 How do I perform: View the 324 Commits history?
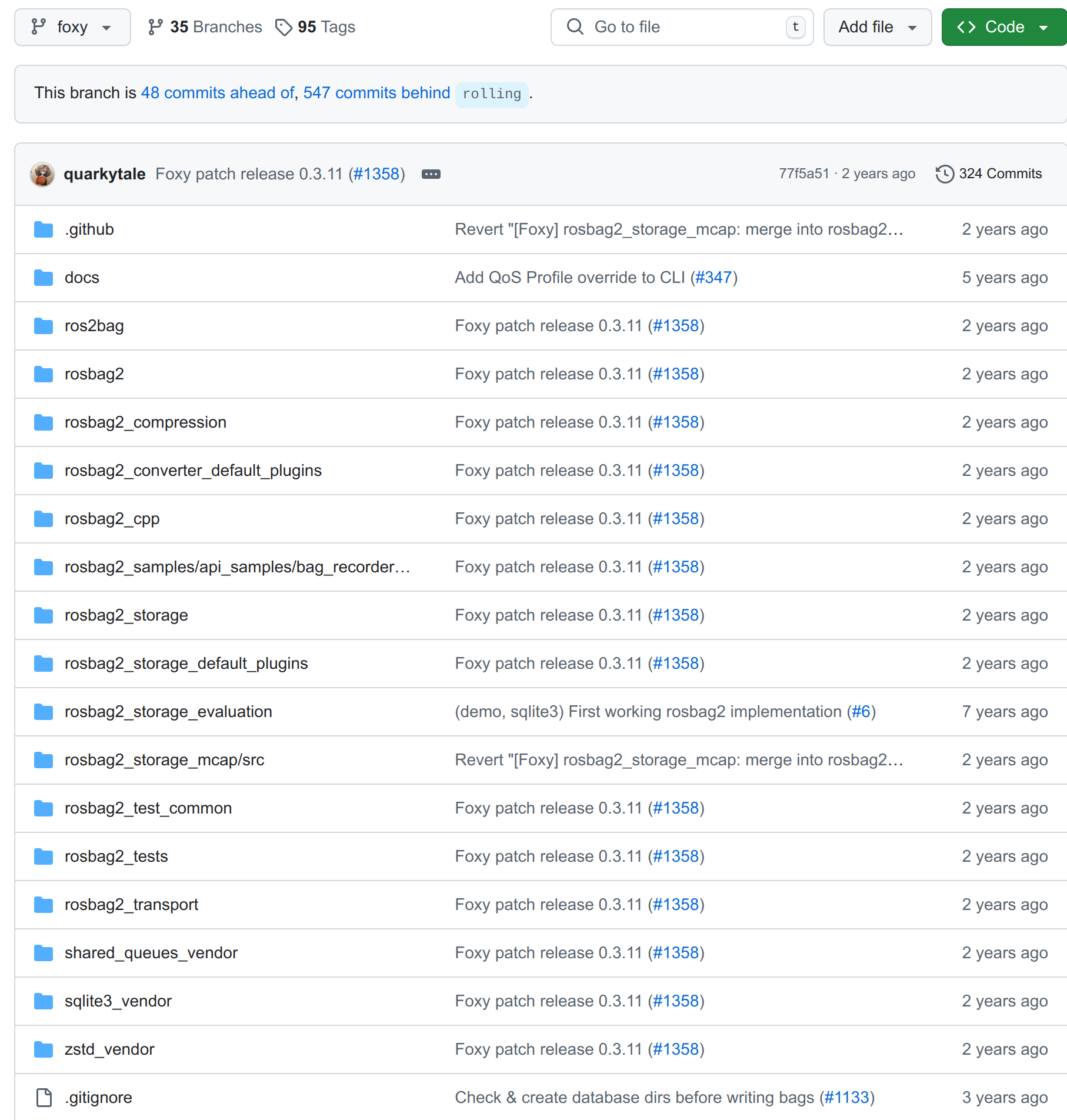click(x=989, y=174)
